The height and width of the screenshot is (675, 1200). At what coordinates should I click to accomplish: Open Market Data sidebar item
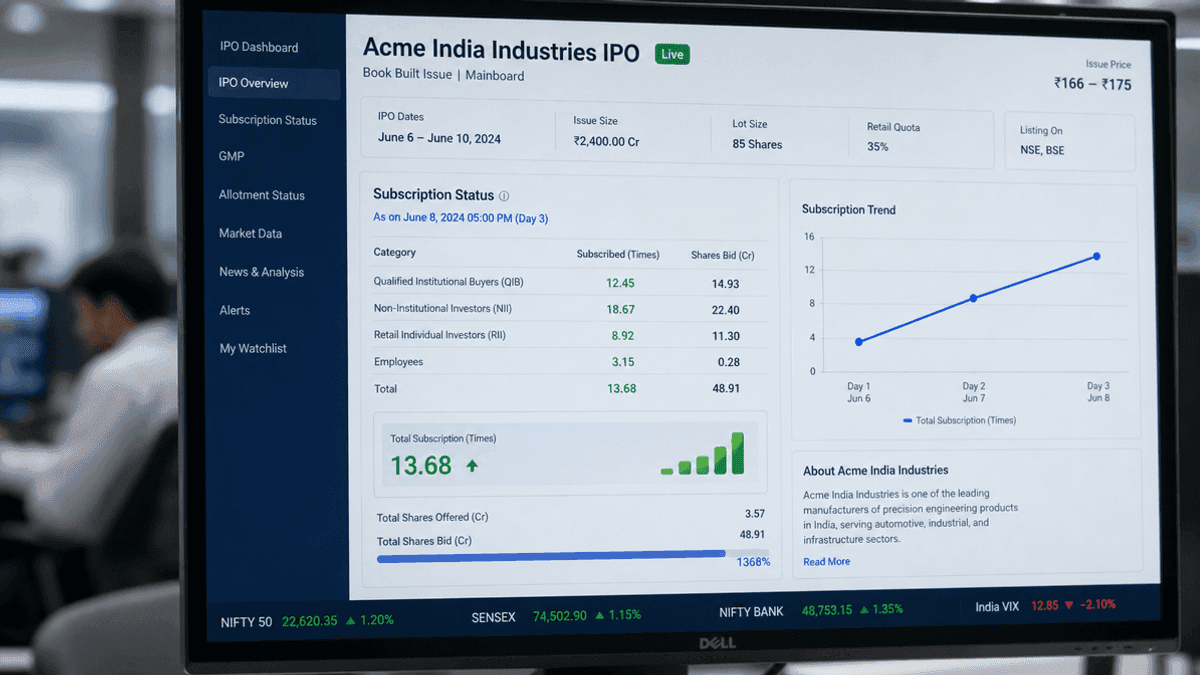(250, 233)
